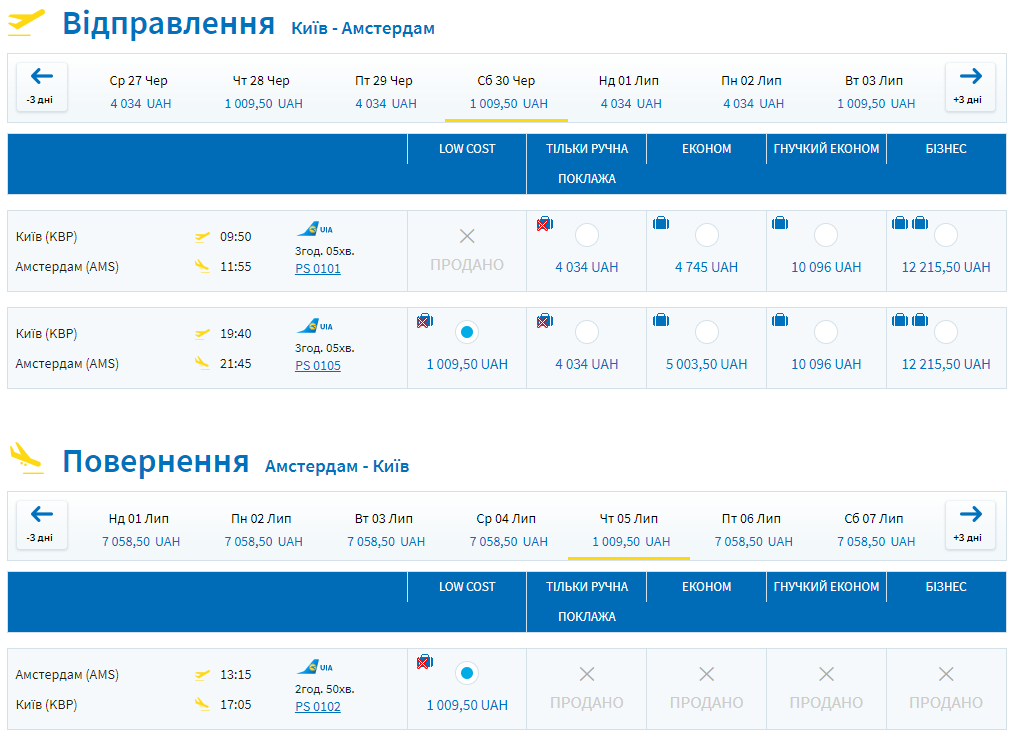This screenshot has width=1016, height=737.
Task: Click the departure previous 3 days arrow
Action: tap(42, 86)
